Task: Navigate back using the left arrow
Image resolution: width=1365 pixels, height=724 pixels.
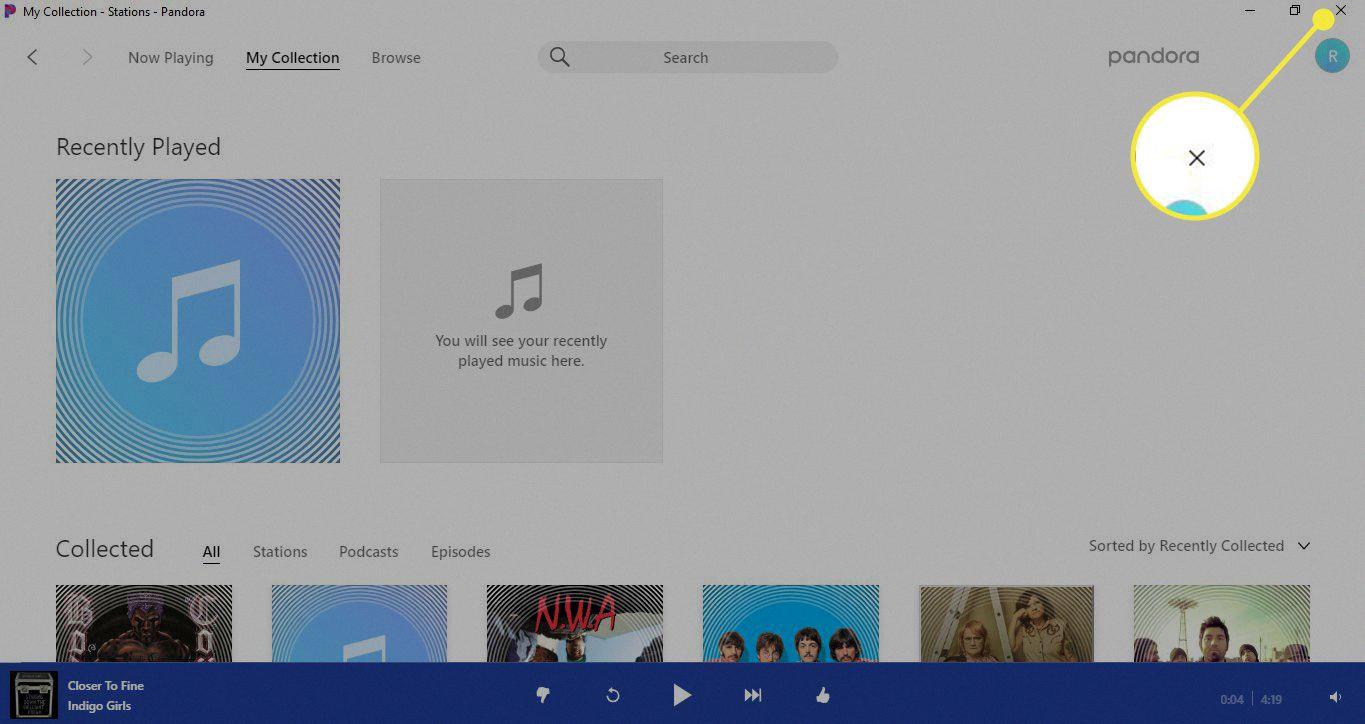Action: point(33,57)
